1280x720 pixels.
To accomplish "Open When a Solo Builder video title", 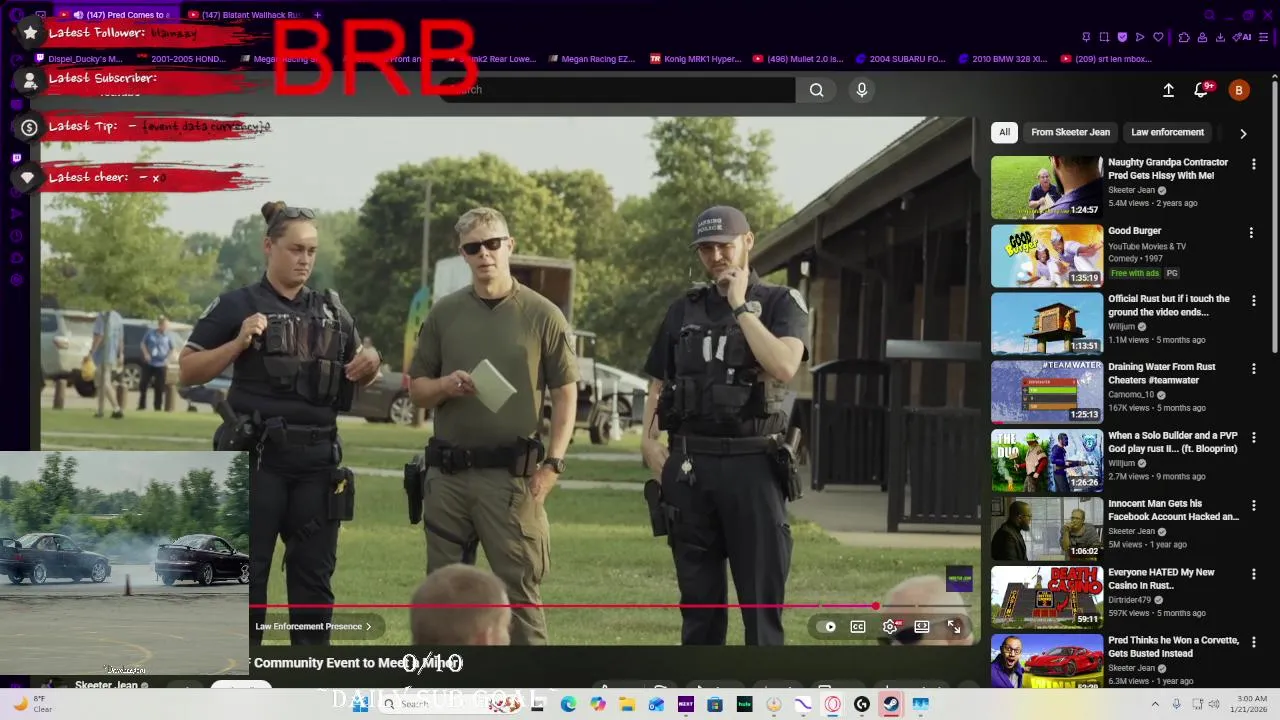I will coord(1172,442).
